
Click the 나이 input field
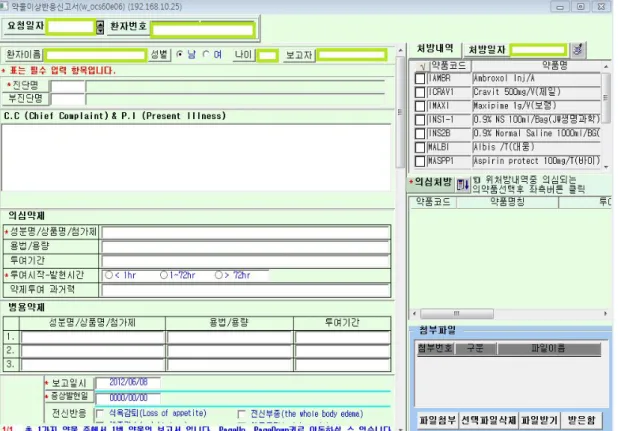click(267, 55)
